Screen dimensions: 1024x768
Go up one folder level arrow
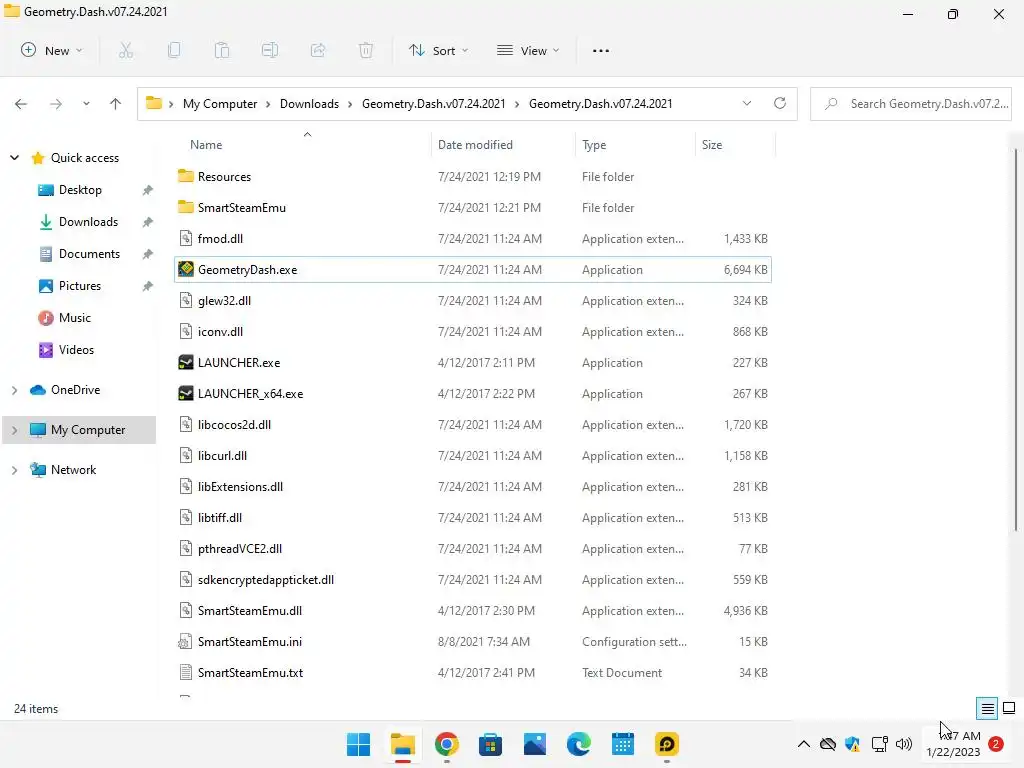116,104
